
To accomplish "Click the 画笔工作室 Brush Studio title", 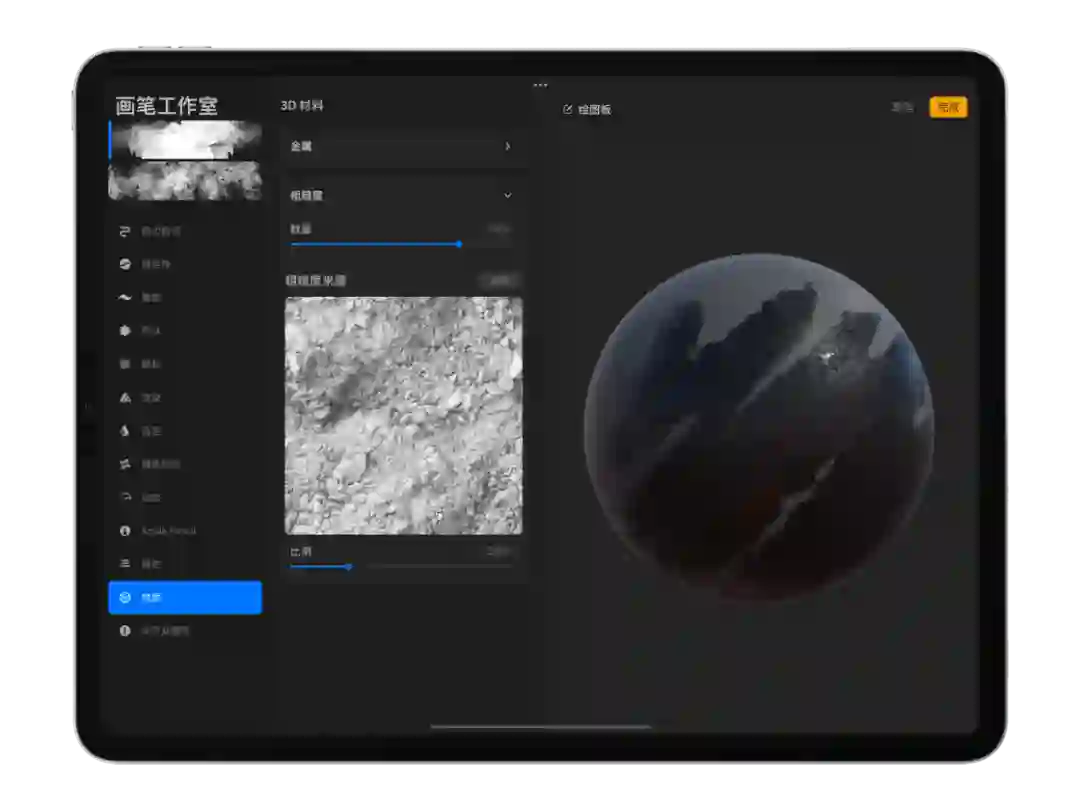I will tap(167, 105).
